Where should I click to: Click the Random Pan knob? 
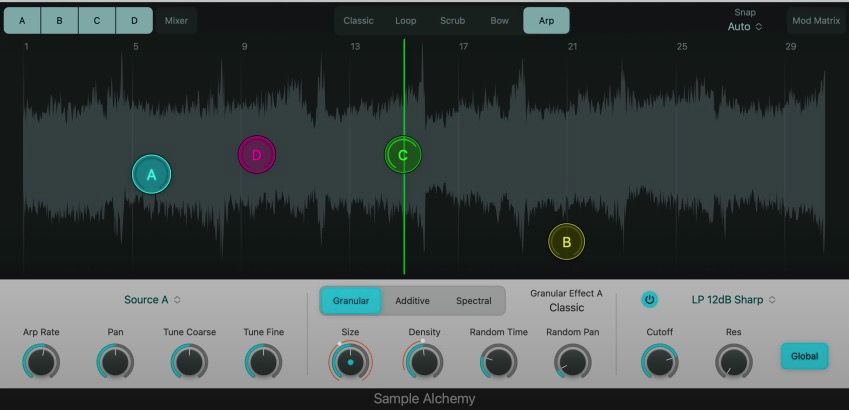573,361
